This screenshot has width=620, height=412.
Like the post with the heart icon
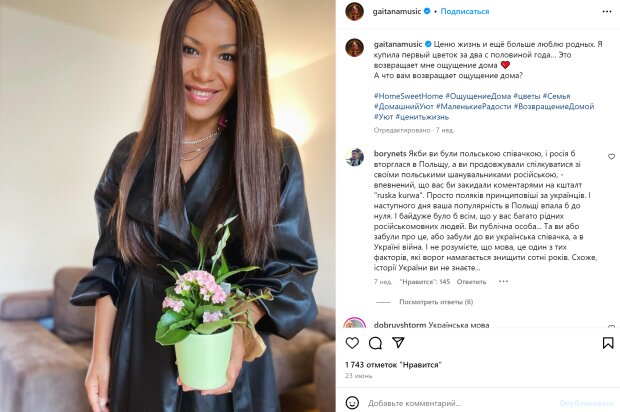tap(352, 343)
